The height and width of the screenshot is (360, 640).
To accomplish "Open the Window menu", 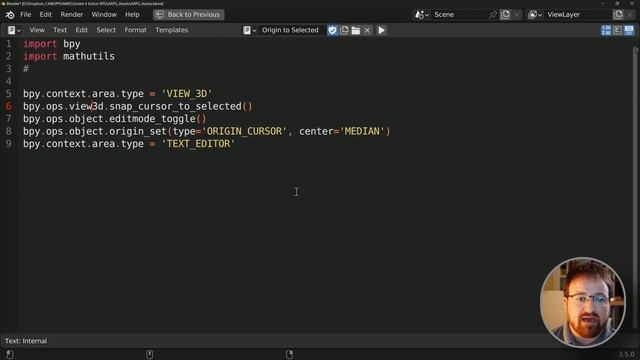I will click(104, 15).
